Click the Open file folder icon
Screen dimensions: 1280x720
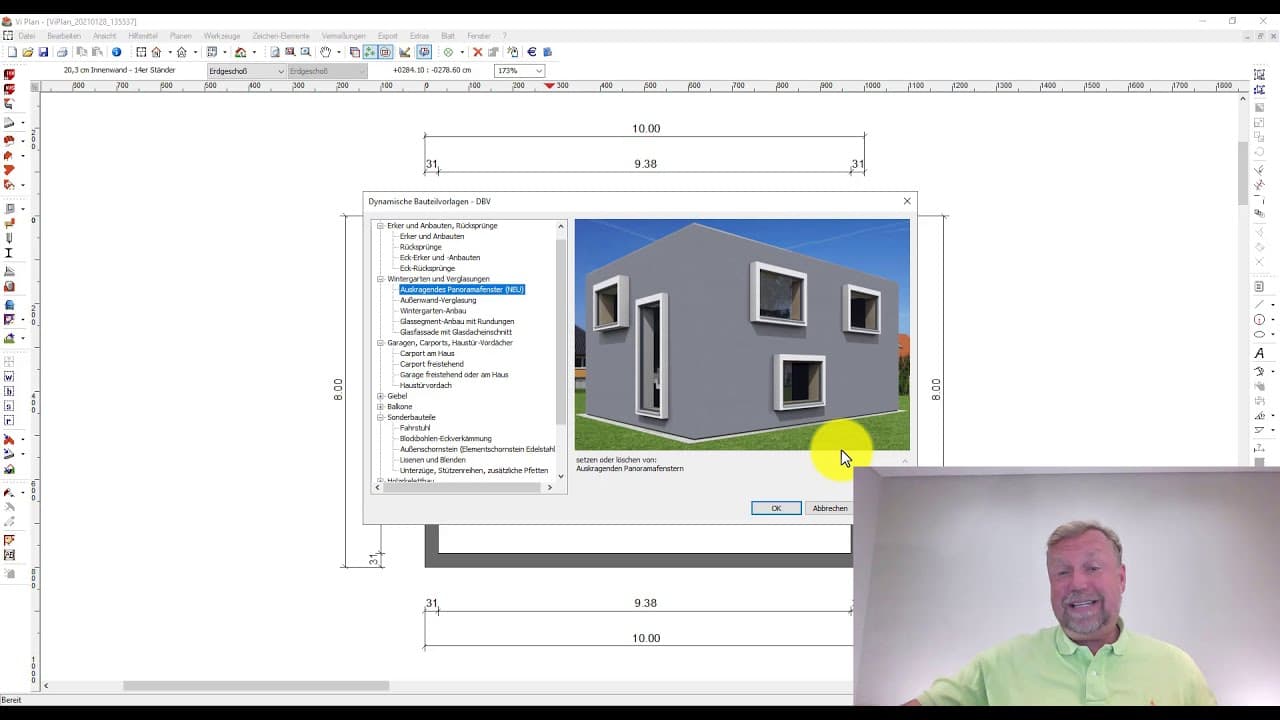pyautogui.click(x=28, y=52)
